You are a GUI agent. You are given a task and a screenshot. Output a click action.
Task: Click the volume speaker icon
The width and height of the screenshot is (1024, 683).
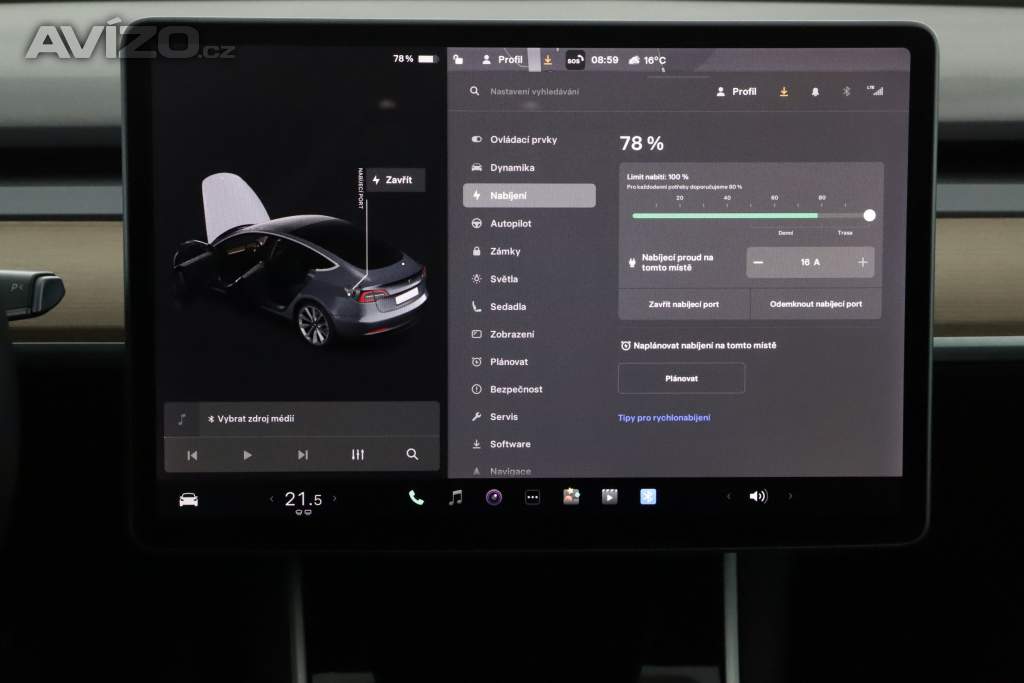click(x=758, y=497)
